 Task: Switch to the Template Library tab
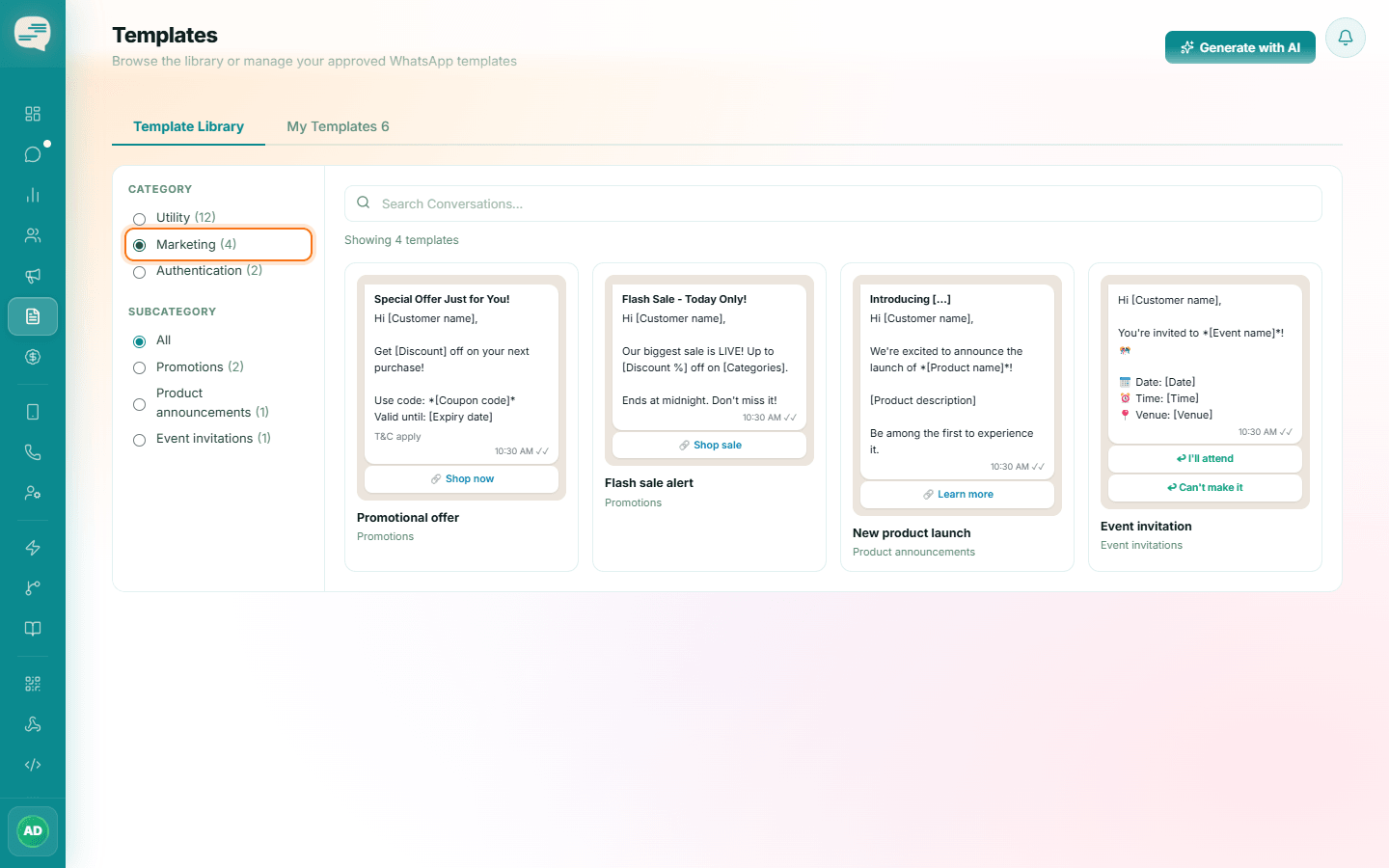(188, 126)
